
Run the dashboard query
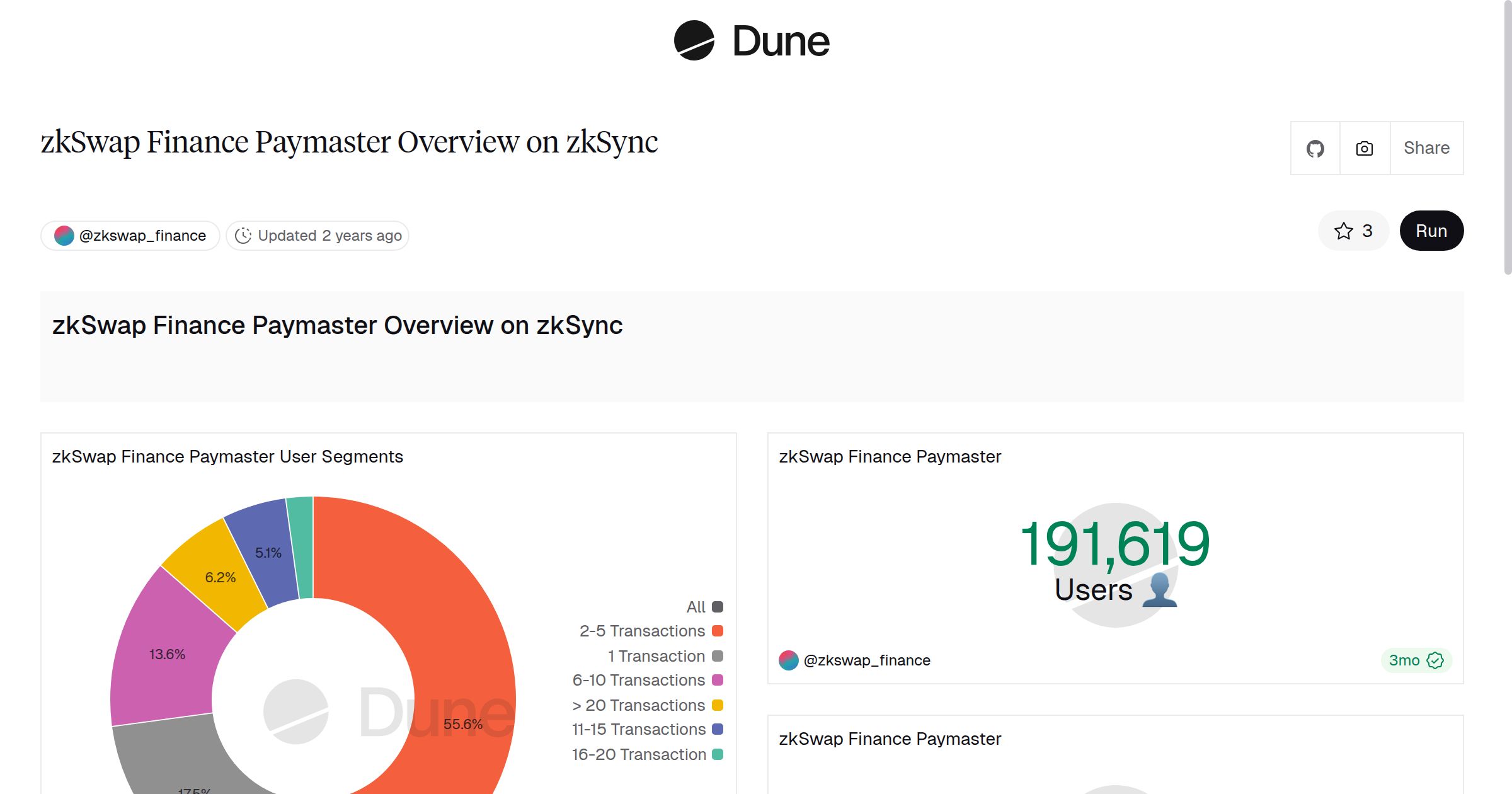[1431, 231]
